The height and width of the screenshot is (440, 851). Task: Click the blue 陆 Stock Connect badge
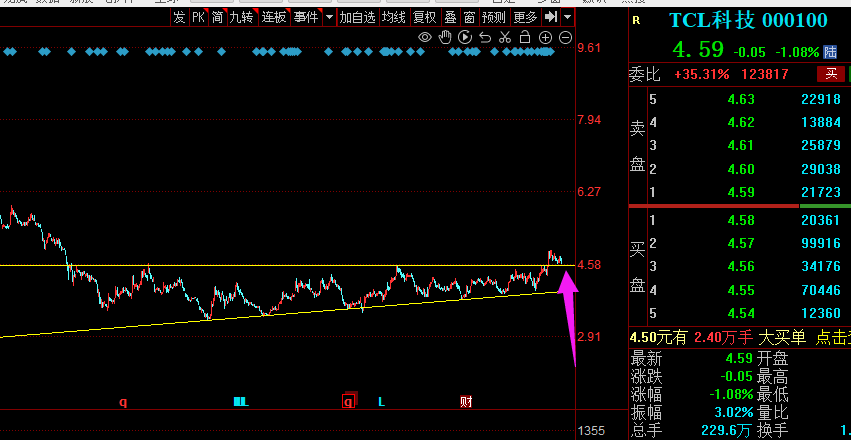(830, 52)
